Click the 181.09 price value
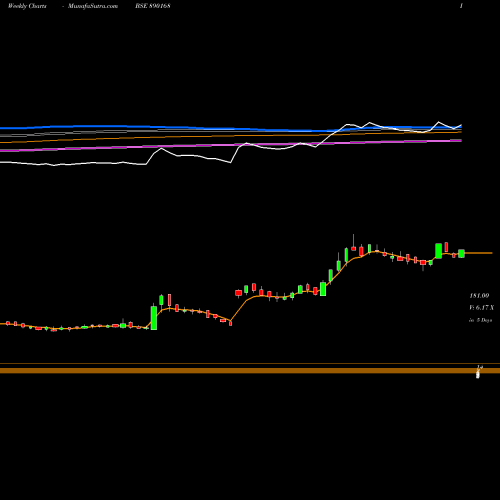Viewport: 500px width, 500px height. click(x=479, y=296)
